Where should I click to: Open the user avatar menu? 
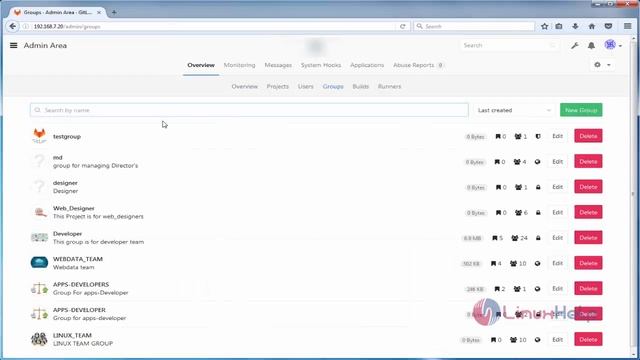(x=613, y=45)
